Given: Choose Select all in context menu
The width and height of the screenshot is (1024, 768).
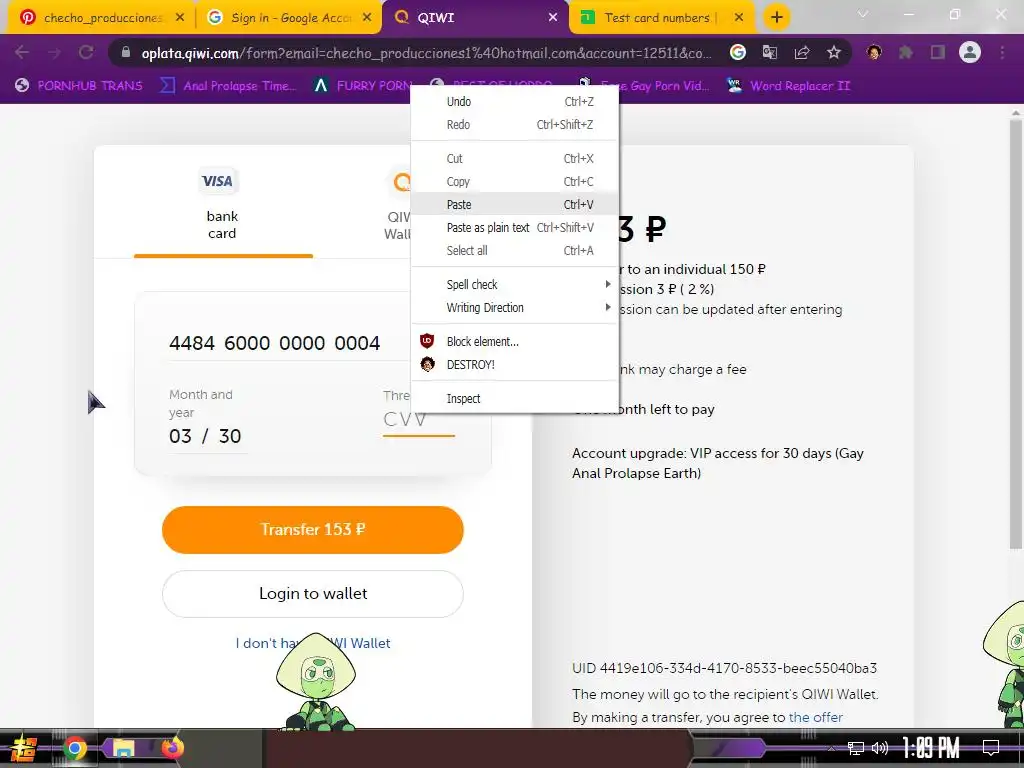Looking at the screenshot, I should [515, 250].
